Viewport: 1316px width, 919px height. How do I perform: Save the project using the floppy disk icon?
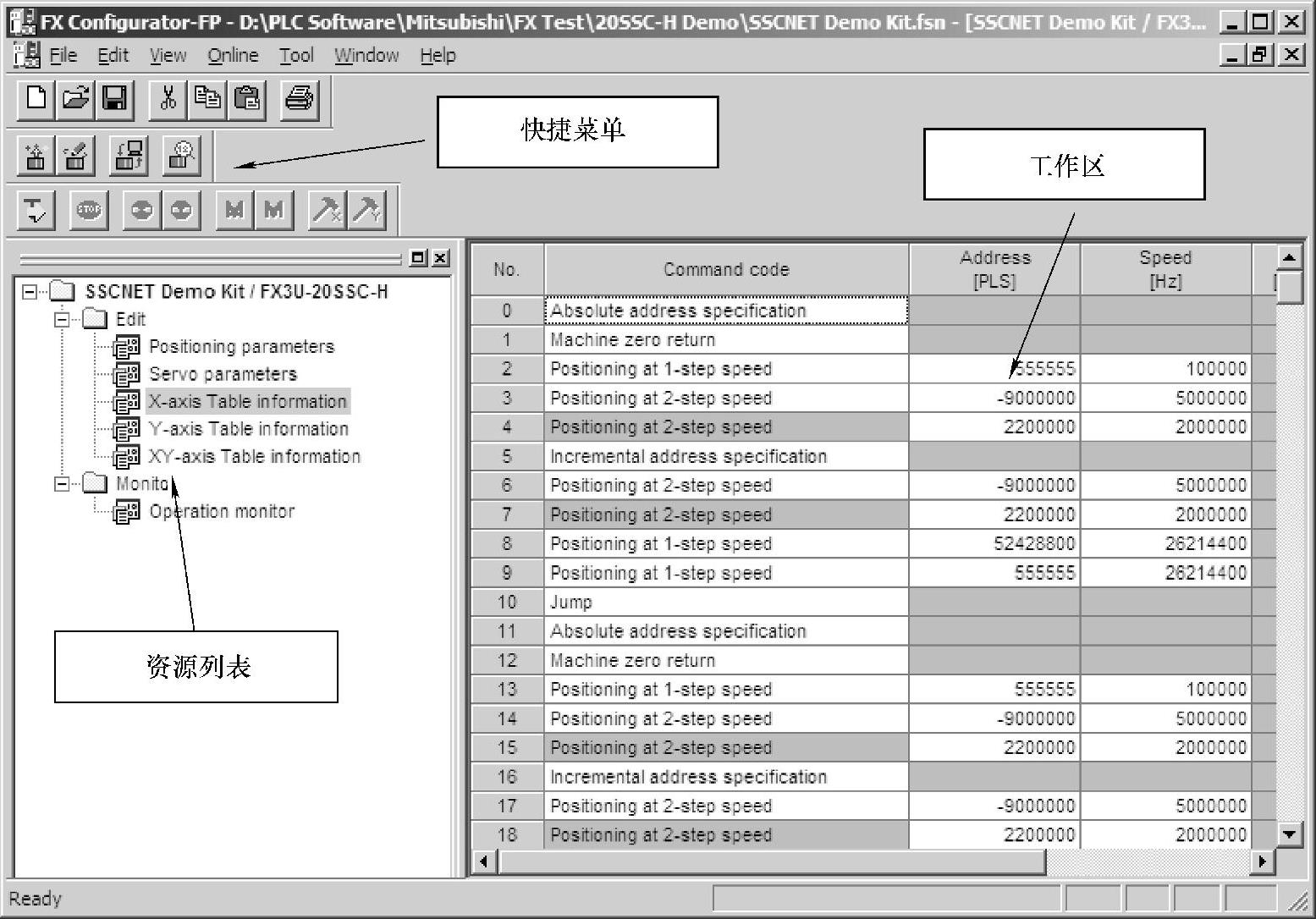tap(114, 99)
